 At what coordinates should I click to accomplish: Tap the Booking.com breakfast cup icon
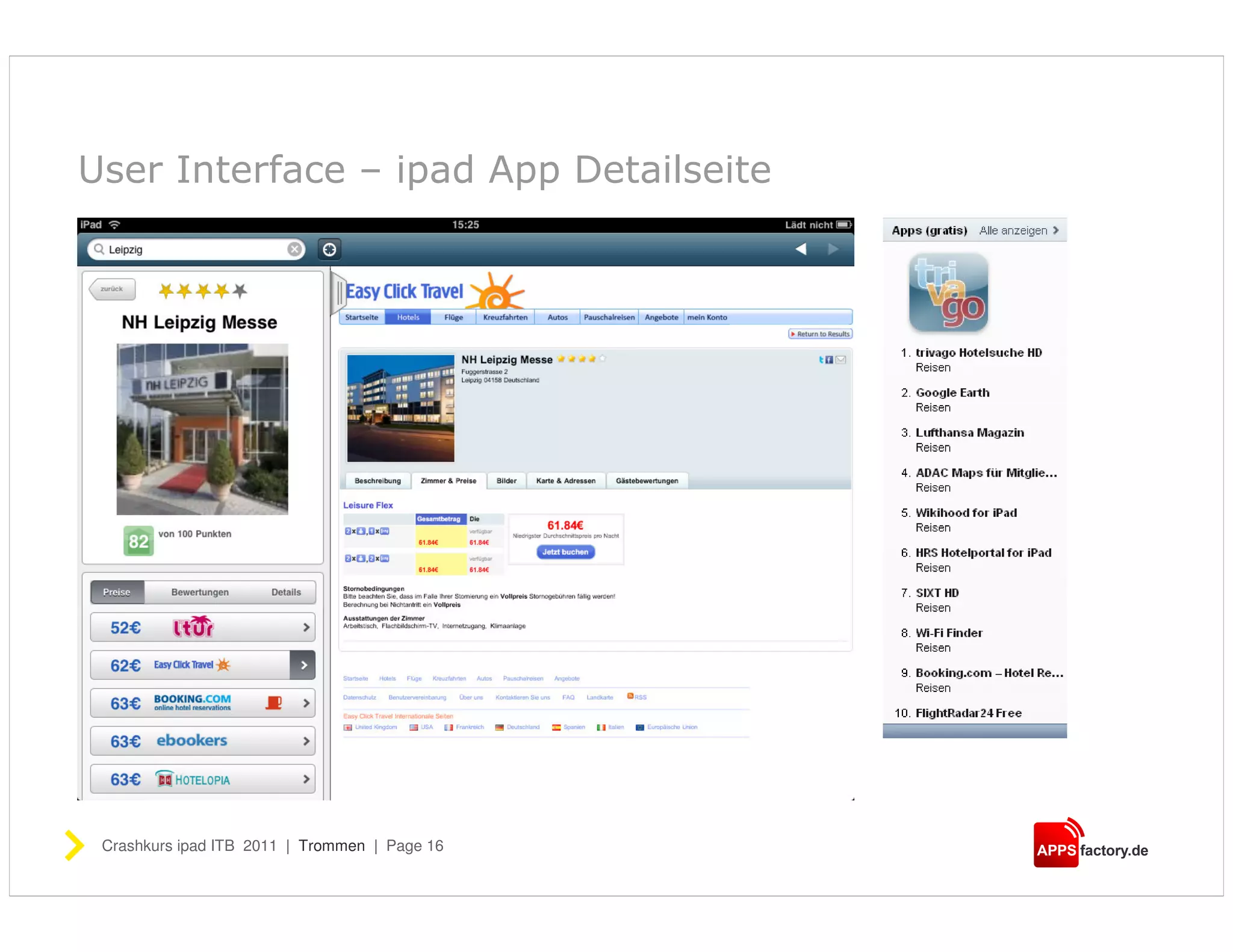point(274,702)
